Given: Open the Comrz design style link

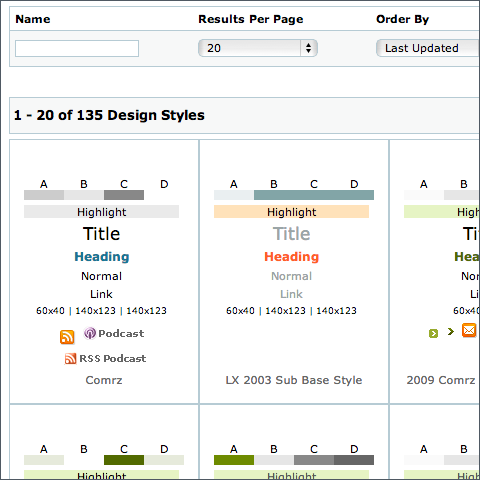Looking at the screenshot, I should coord(104,380).
